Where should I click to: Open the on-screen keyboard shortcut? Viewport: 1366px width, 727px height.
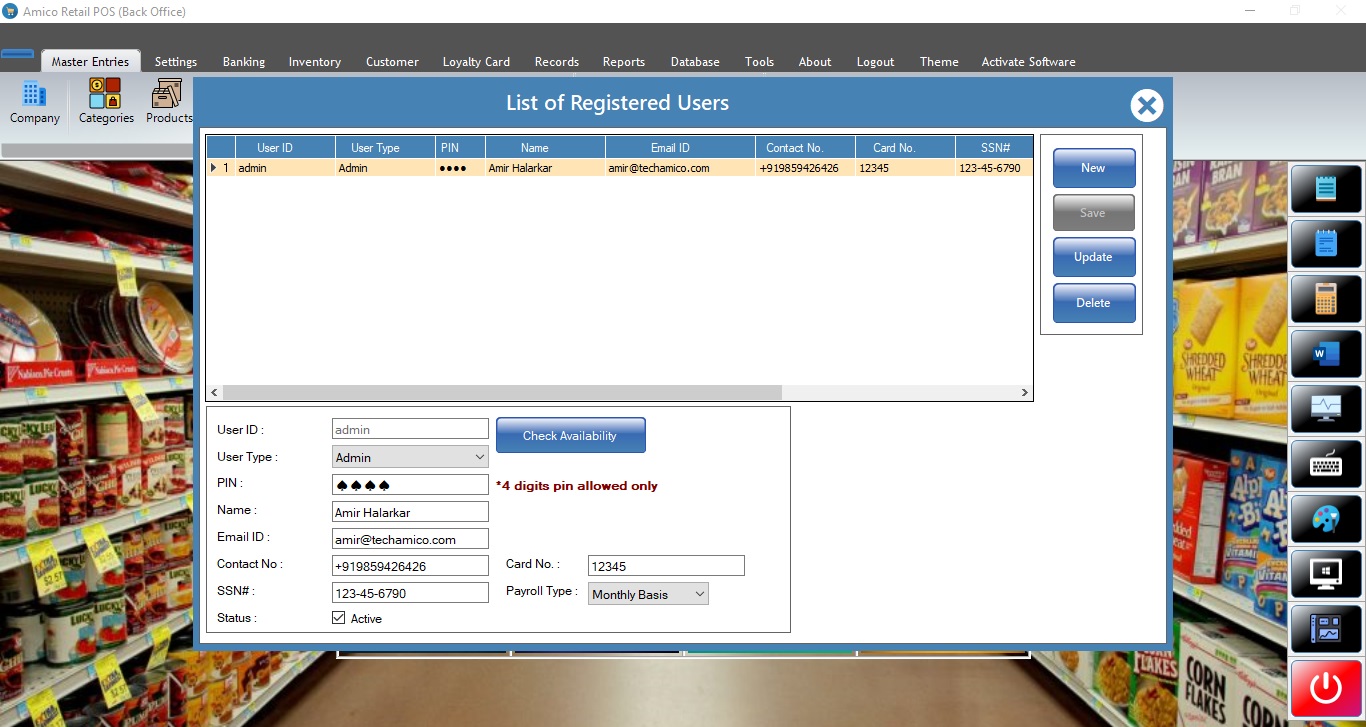[1326, 464]
